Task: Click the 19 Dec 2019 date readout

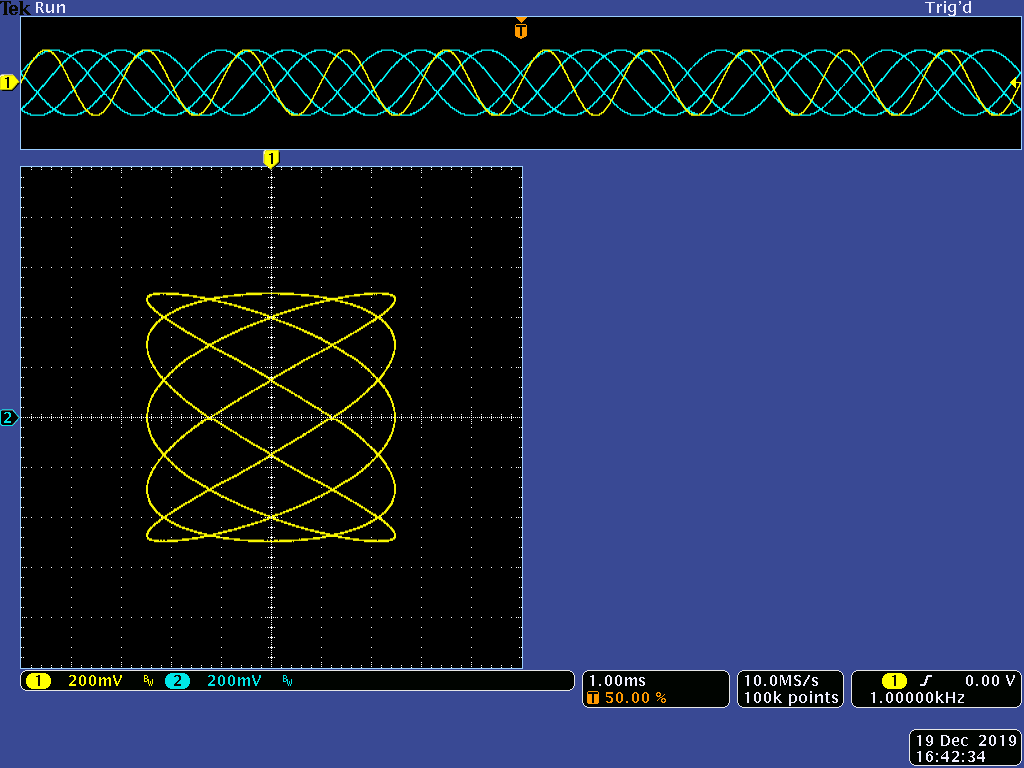Action: pos(967,741)
